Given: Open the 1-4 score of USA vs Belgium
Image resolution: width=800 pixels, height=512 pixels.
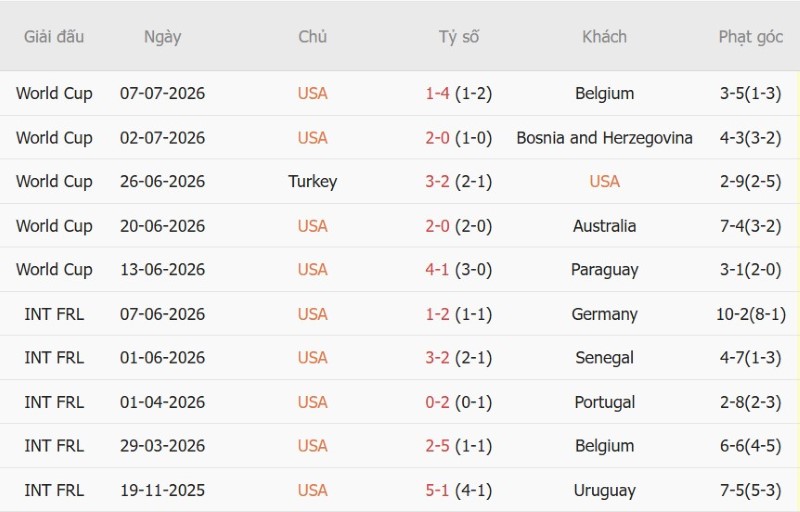Looking at the screenshot, I should pos(437,93).
